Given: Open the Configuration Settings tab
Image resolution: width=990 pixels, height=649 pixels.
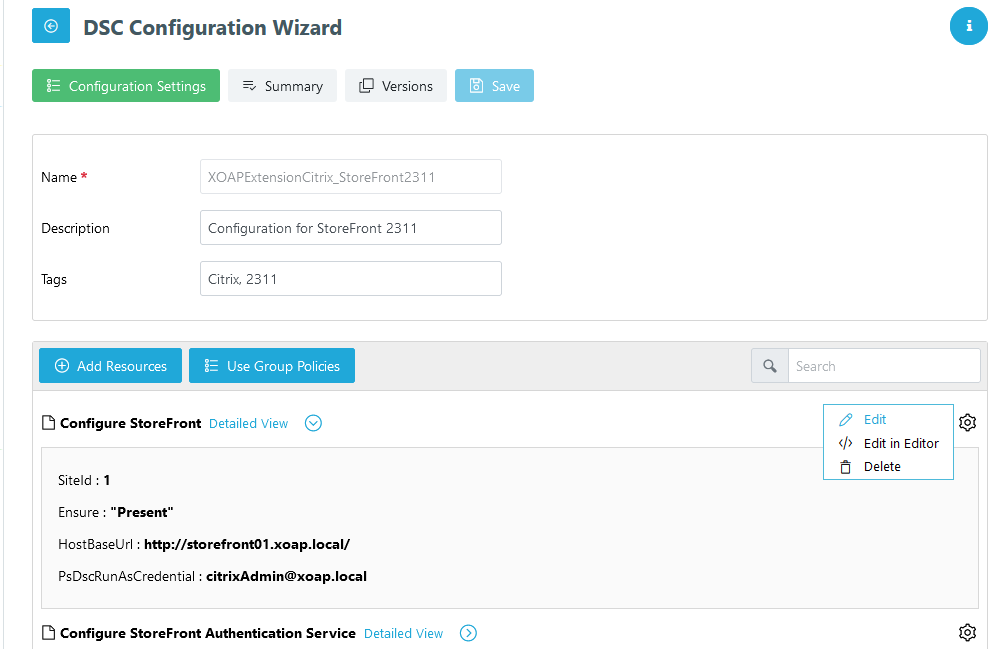Looking at the screenshot, I should click(126, 86).
